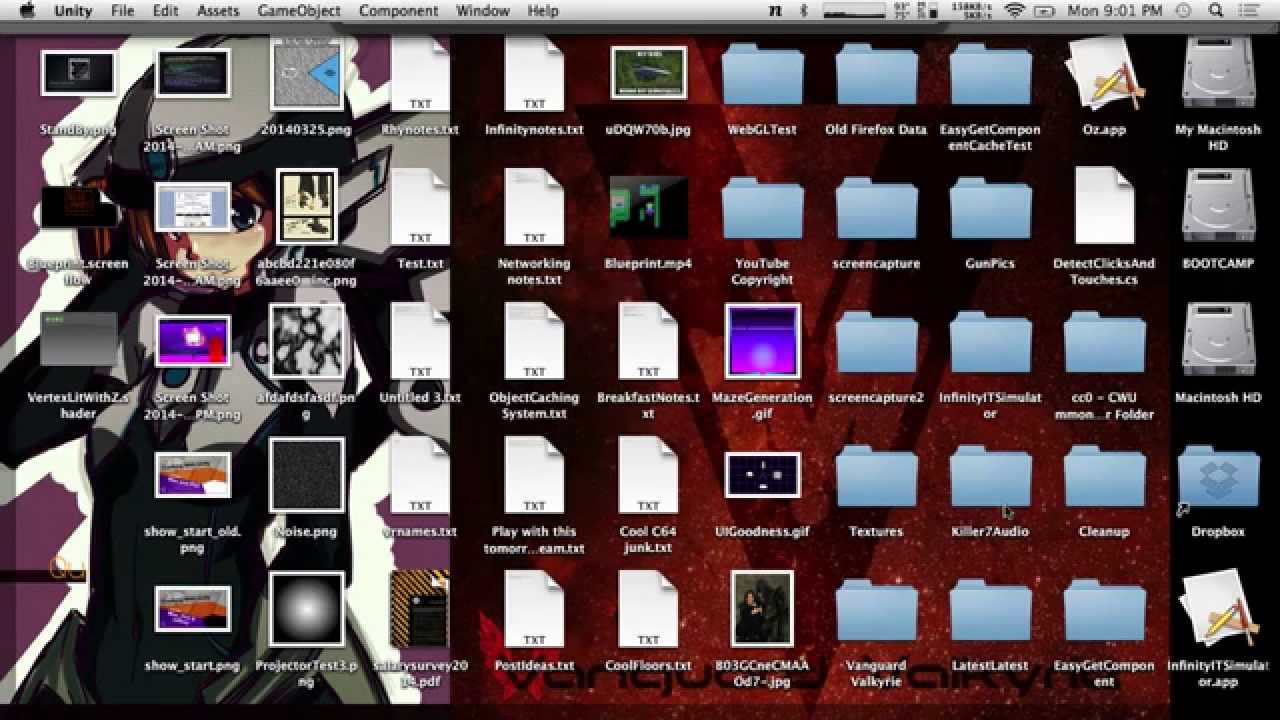The height and width of the screenshot is (720, 1280).
Task: Click the Wi-Fi status icon
Action: [x=1014, y=11]
